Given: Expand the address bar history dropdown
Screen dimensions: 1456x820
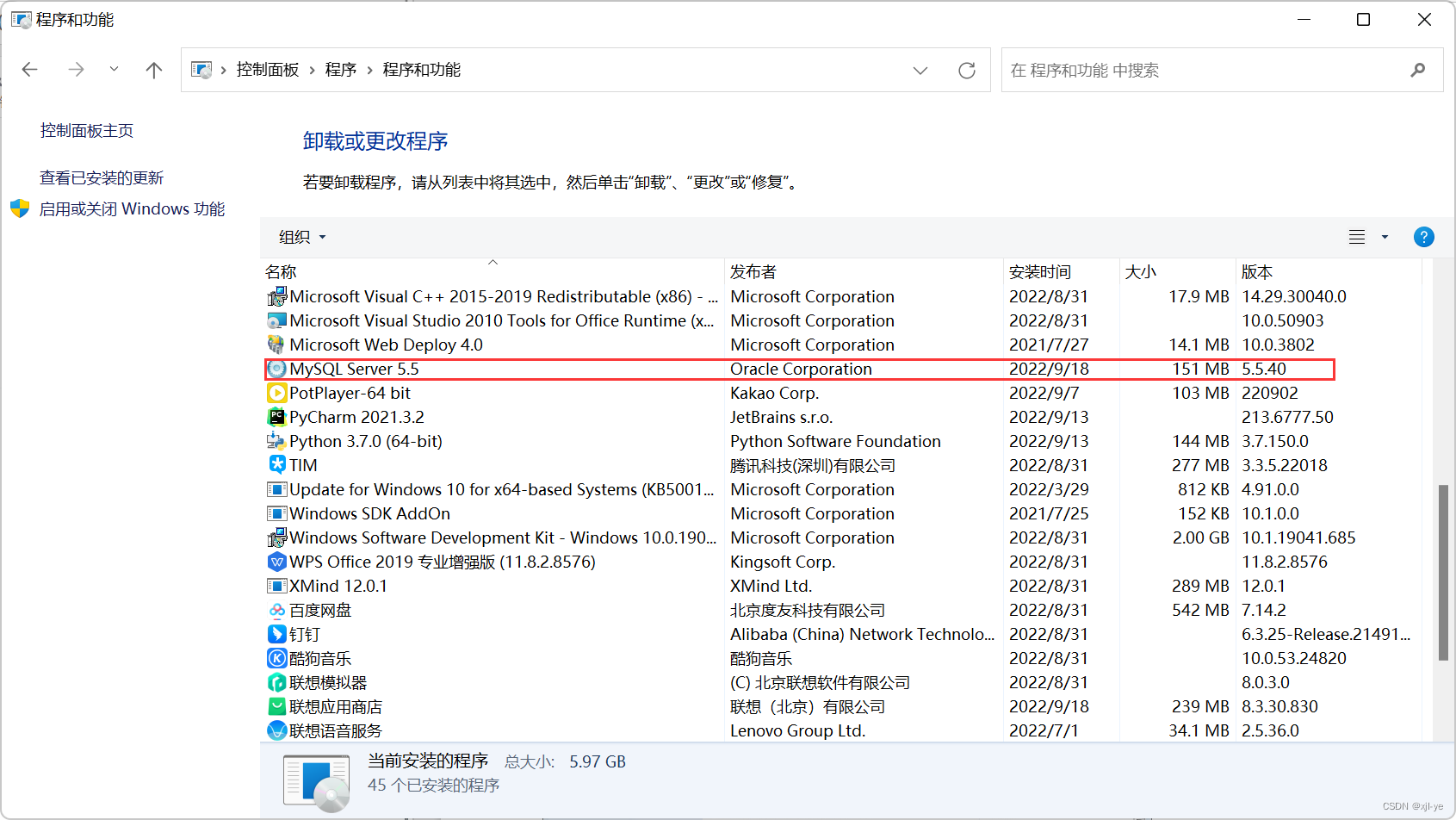Looking at the screenshot, I should [920, 70].
